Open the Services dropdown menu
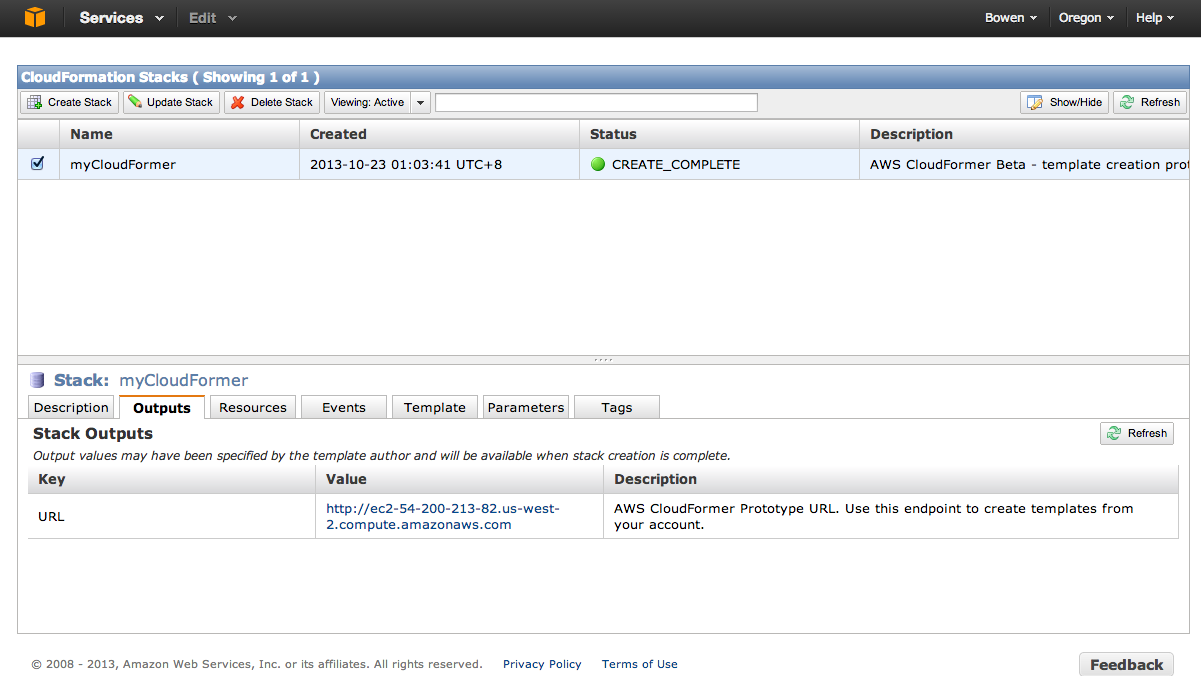This screenshot has height=676, width=1201. pyautogui.click(x=121, y=18)
